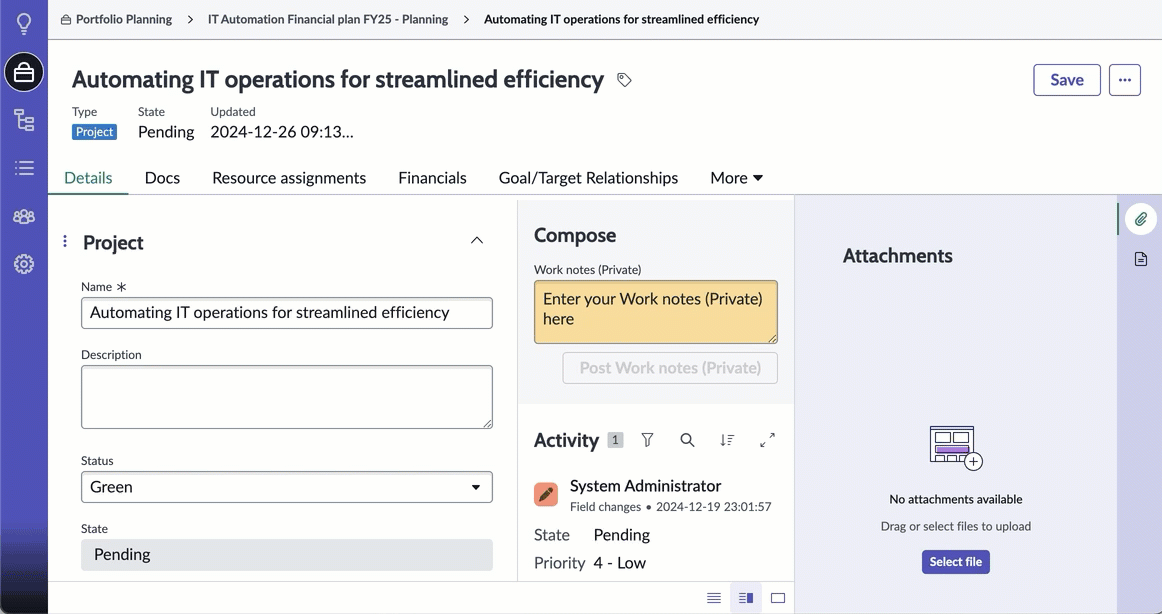Open the Project section drag handle menu

[64, 241]
